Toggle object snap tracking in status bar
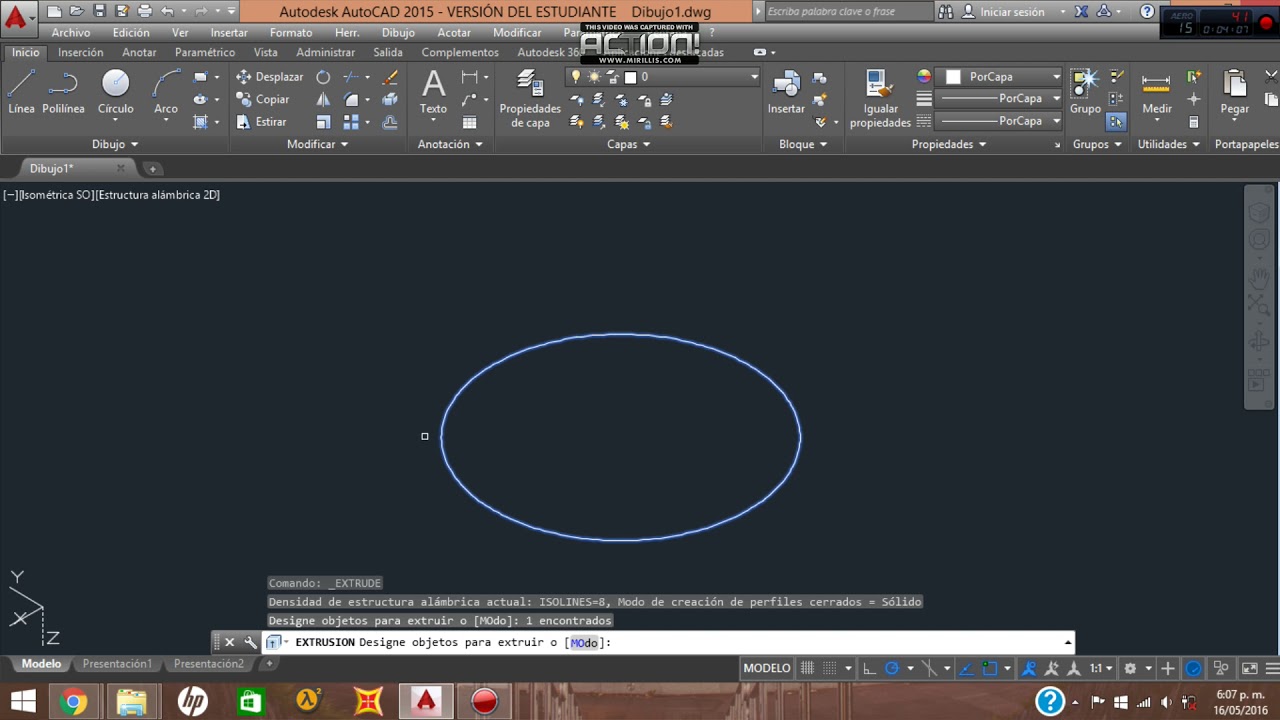The height and width of the screenshot is (720, 1280). pyautogui.click(x=967, y=668)
